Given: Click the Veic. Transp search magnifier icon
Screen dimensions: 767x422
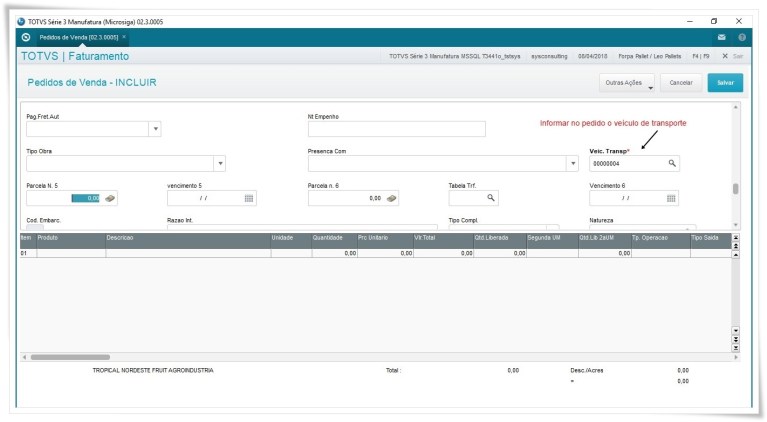Looking at the screenshot, I should [672, 163].
